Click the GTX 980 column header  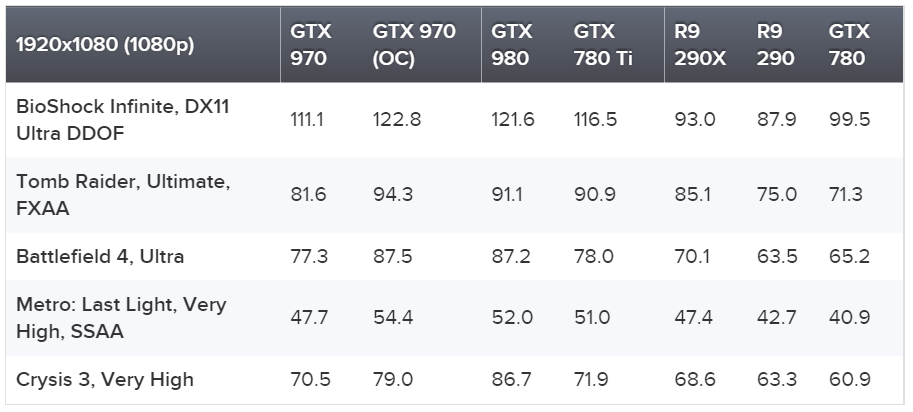click(511, 44)
